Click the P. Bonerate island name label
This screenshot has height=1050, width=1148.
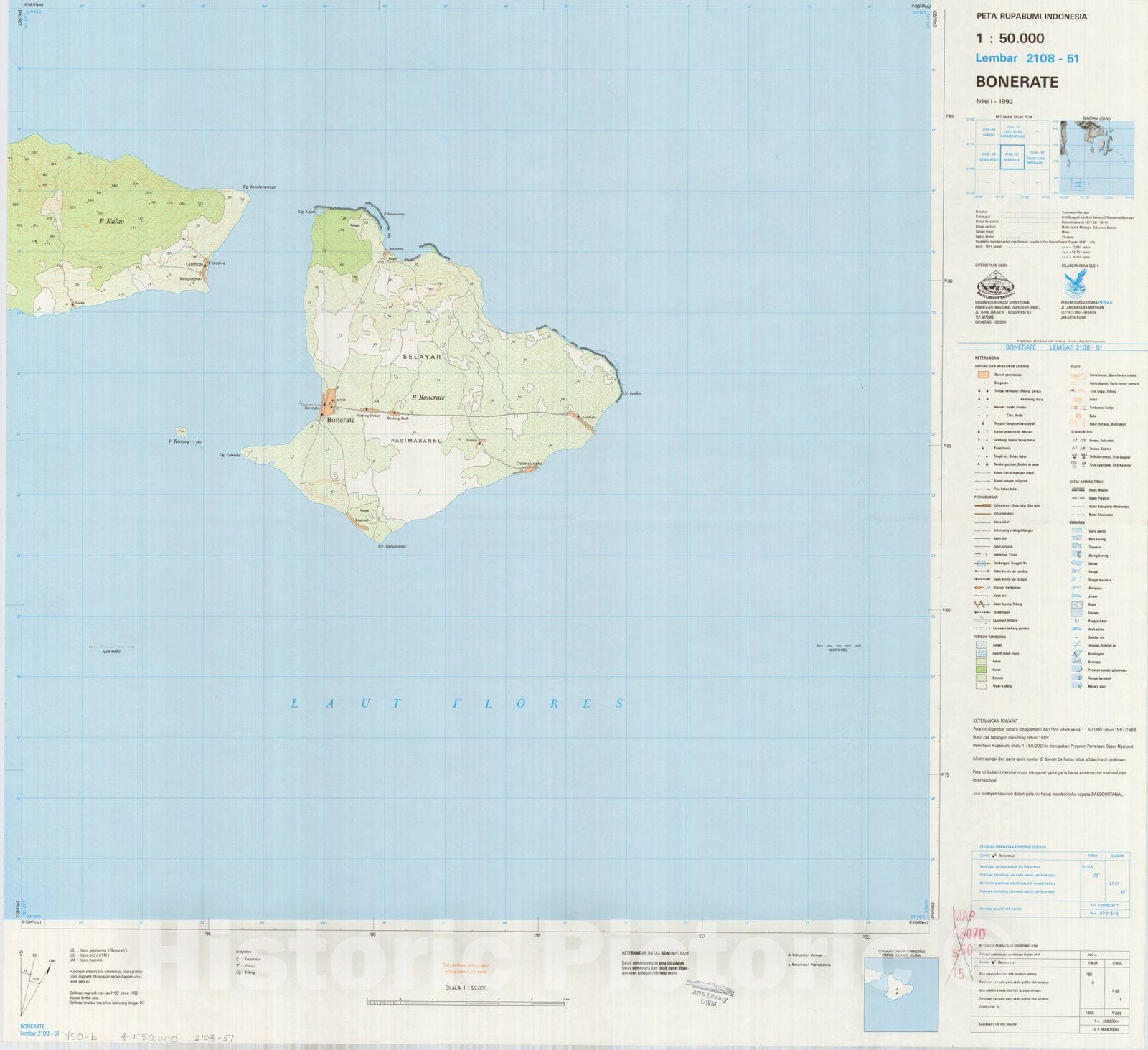[x=428, y=397]
